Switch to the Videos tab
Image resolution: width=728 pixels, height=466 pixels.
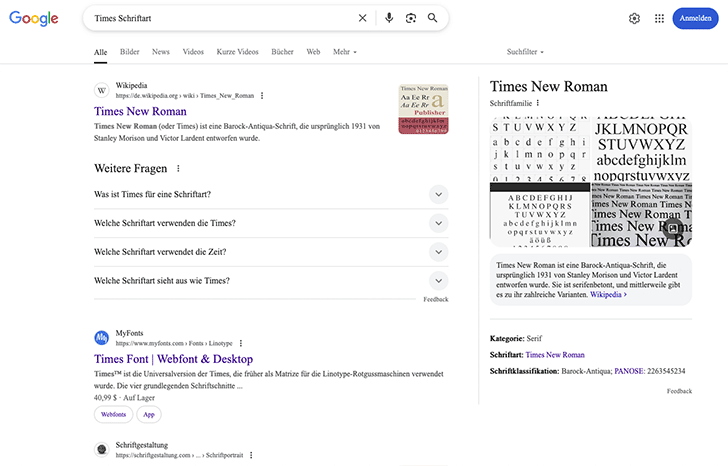coord(193,52)
